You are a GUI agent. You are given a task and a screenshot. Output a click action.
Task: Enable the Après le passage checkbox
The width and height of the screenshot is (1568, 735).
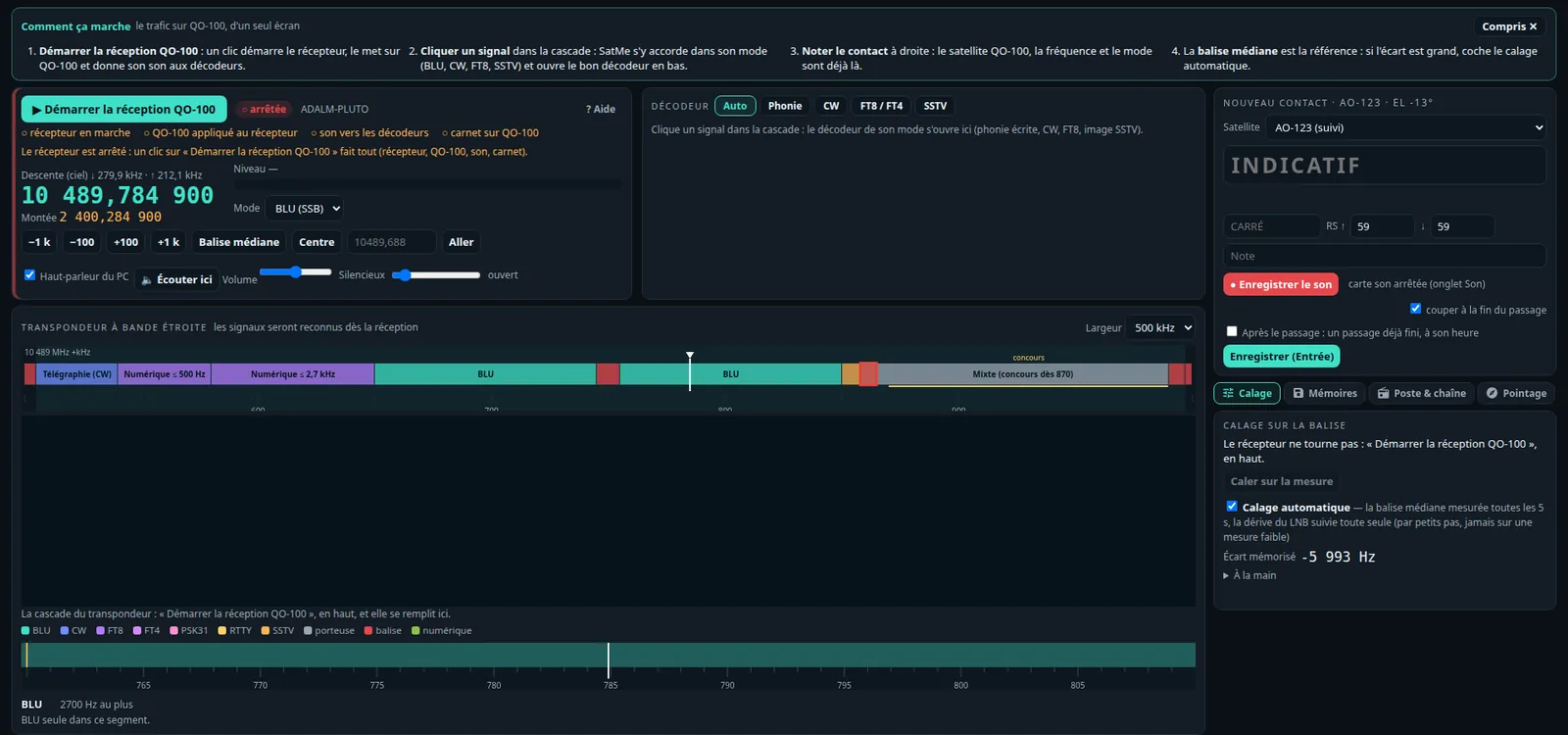[x=1232, y=332]
